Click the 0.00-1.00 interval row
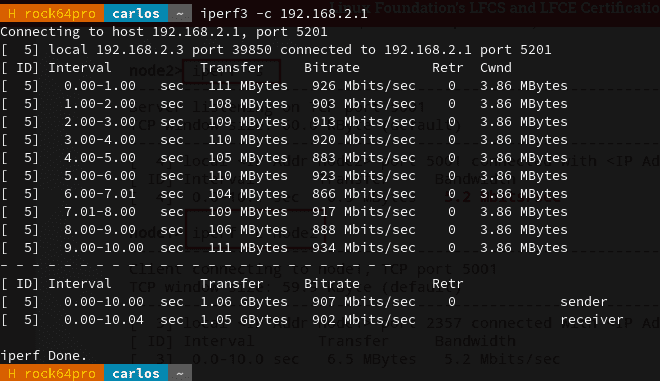The width and height of the screenshot is (660, 381). 284,86
